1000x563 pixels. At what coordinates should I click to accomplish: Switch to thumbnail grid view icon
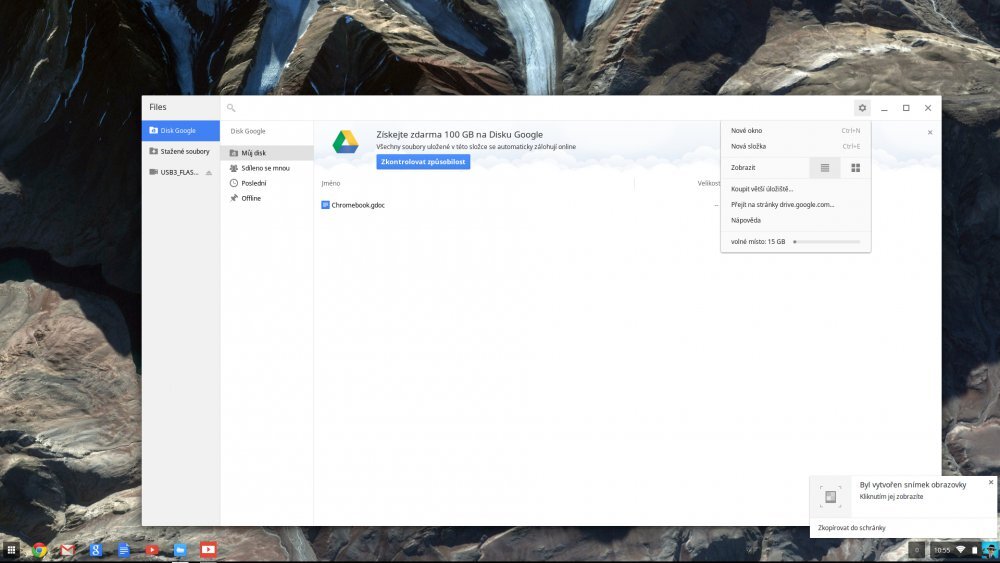(x=855, y=168)
